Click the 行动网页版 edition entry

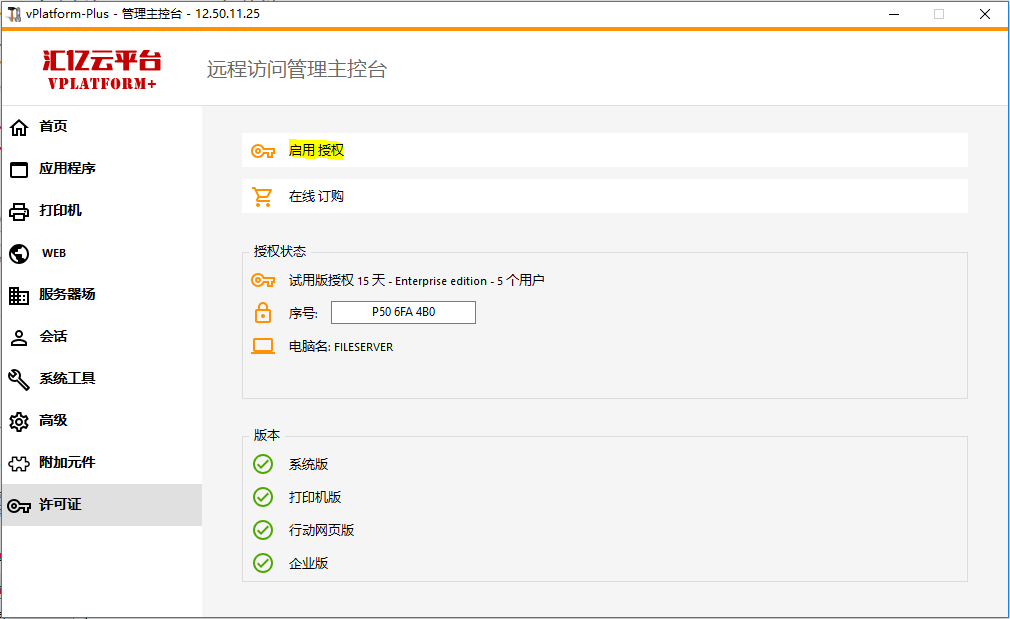pos(321,530)
